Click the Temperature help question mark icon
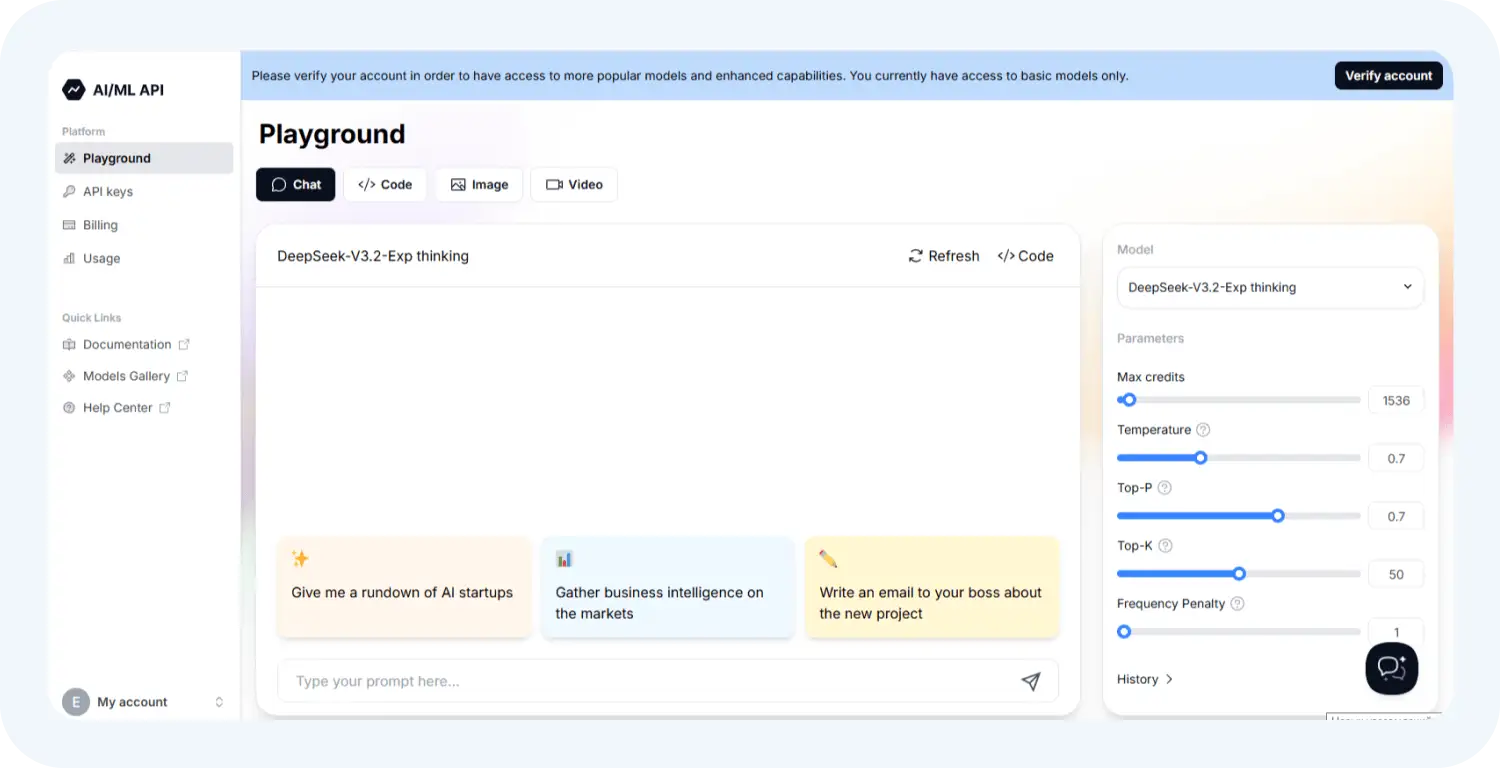 [x=1203, y=430]
